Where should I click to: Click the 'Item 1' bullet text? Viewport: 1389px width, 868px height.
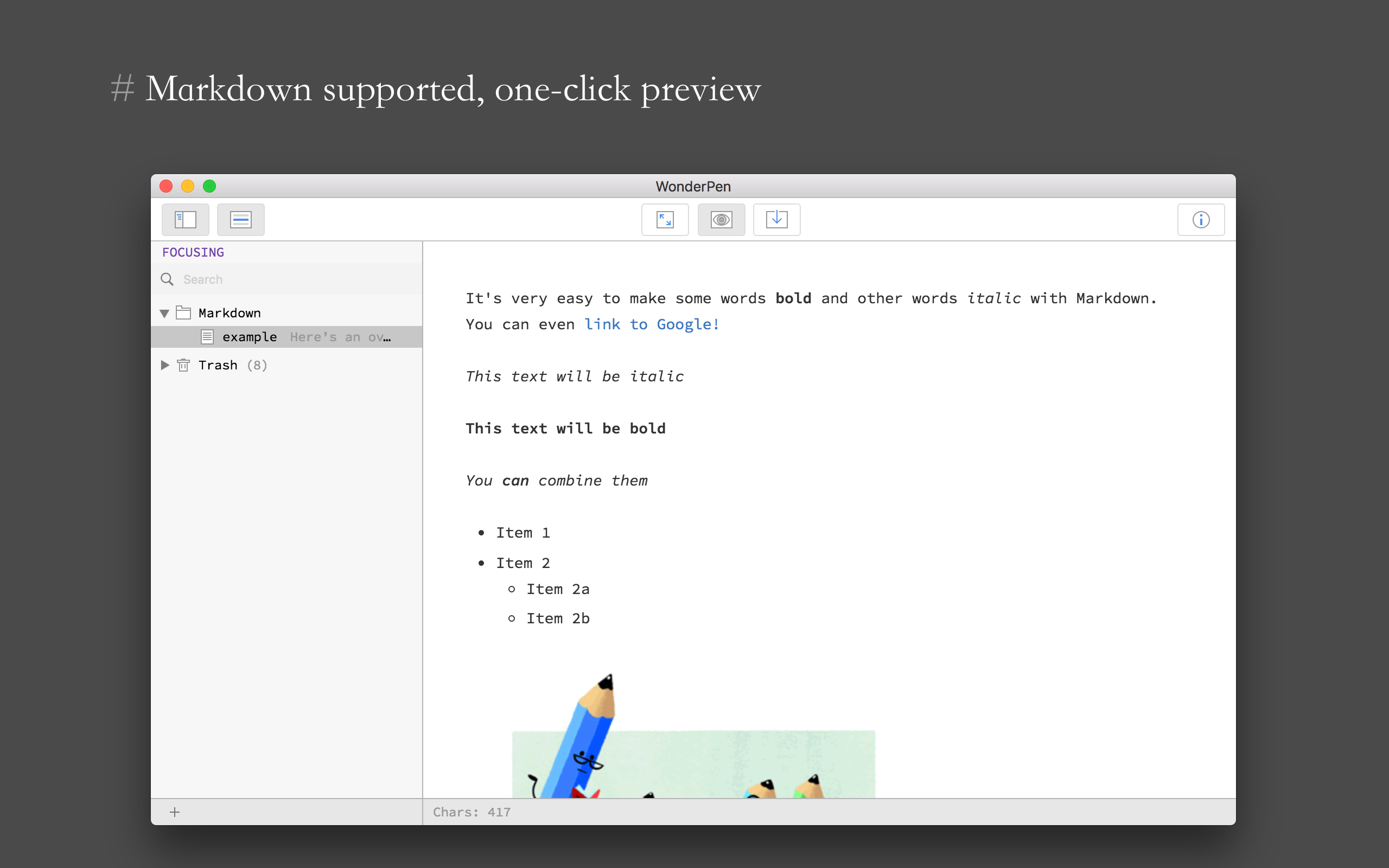click(523, 533)
